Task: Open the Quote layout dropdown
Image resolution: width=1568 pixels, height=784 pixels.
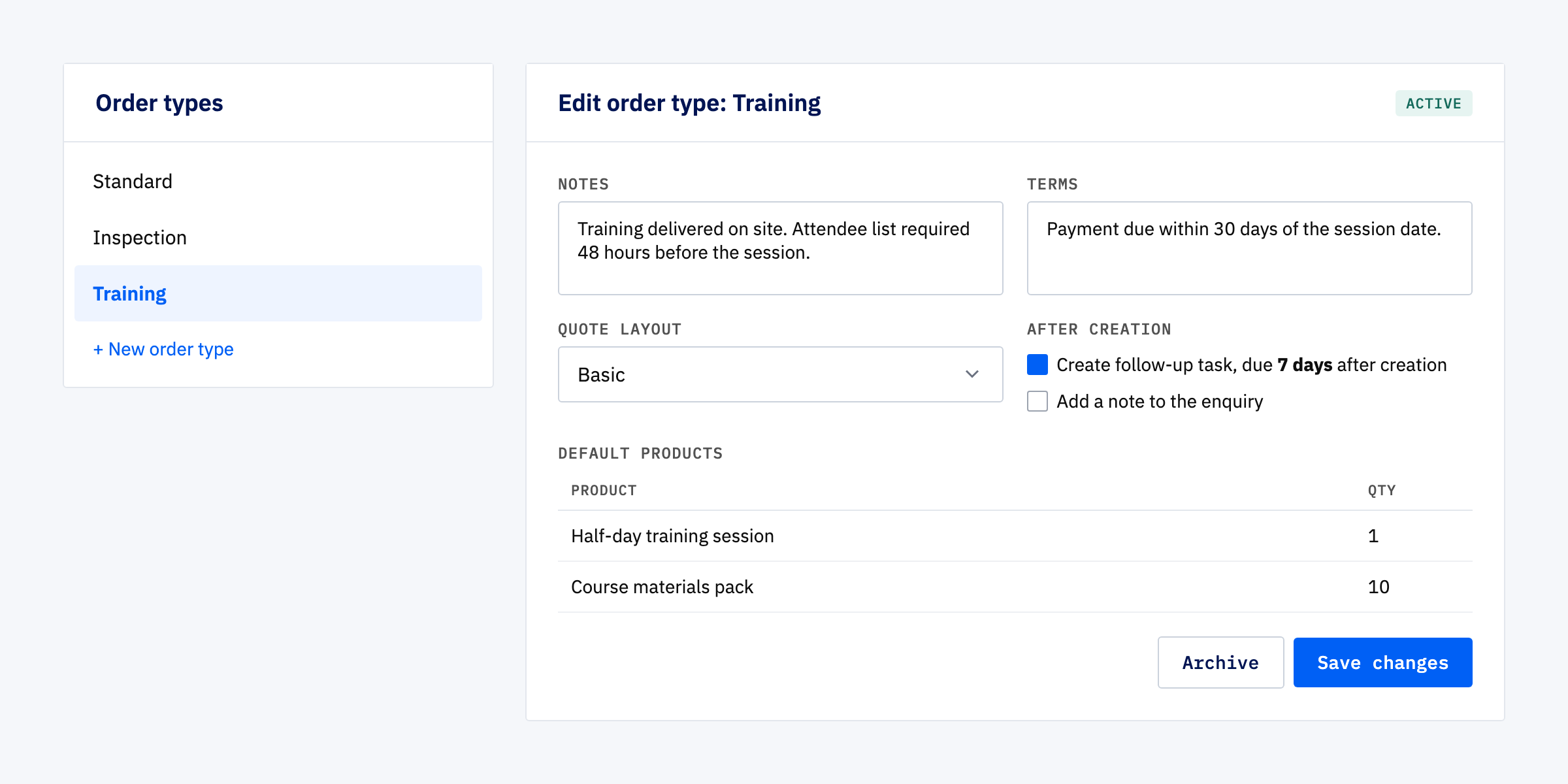Action: pyautogui.click(x=780, y=374)
